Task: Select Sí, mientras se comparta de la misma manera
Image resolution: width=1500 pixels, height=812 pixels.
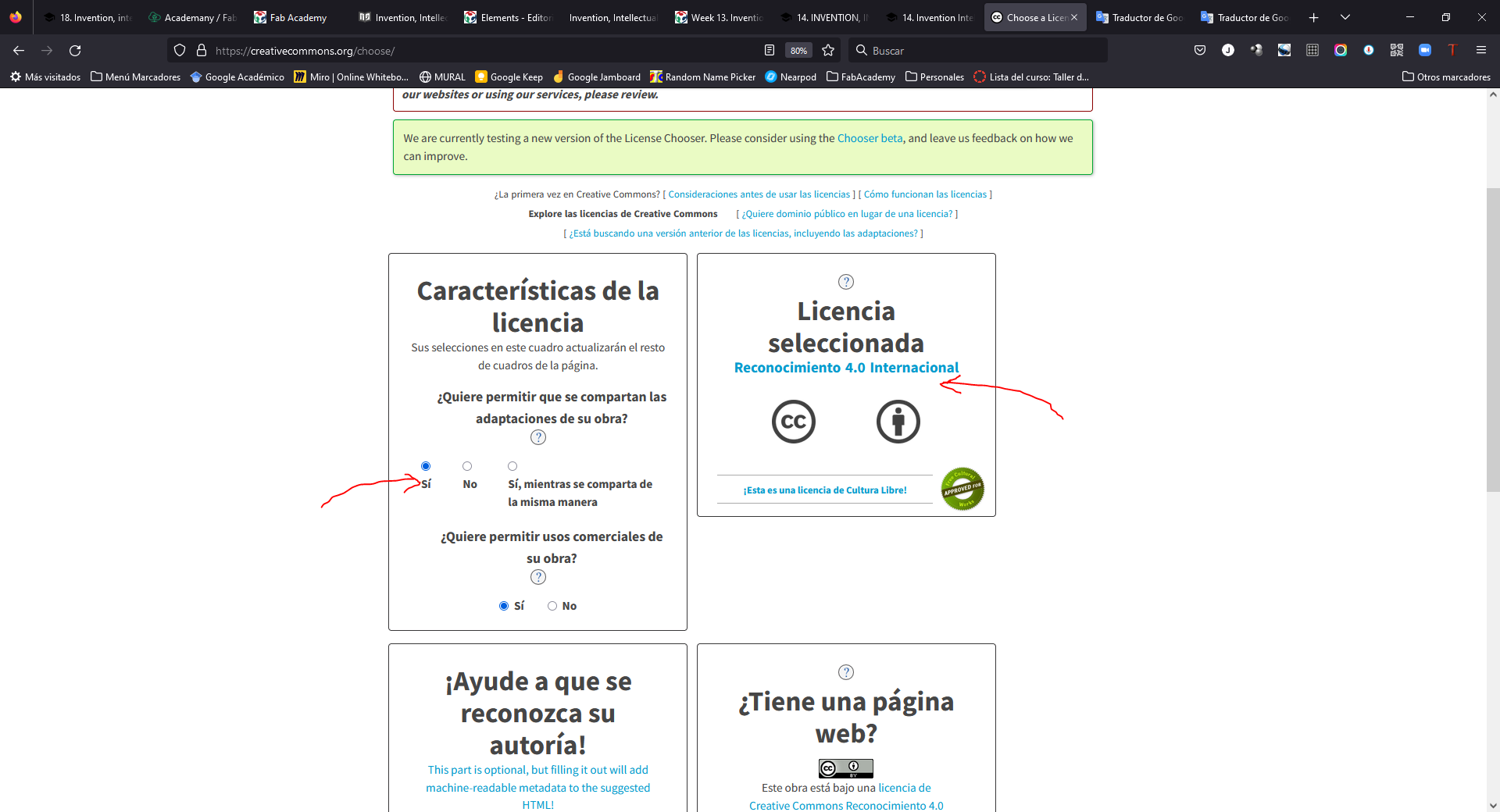Action: [x=512, y=466]
